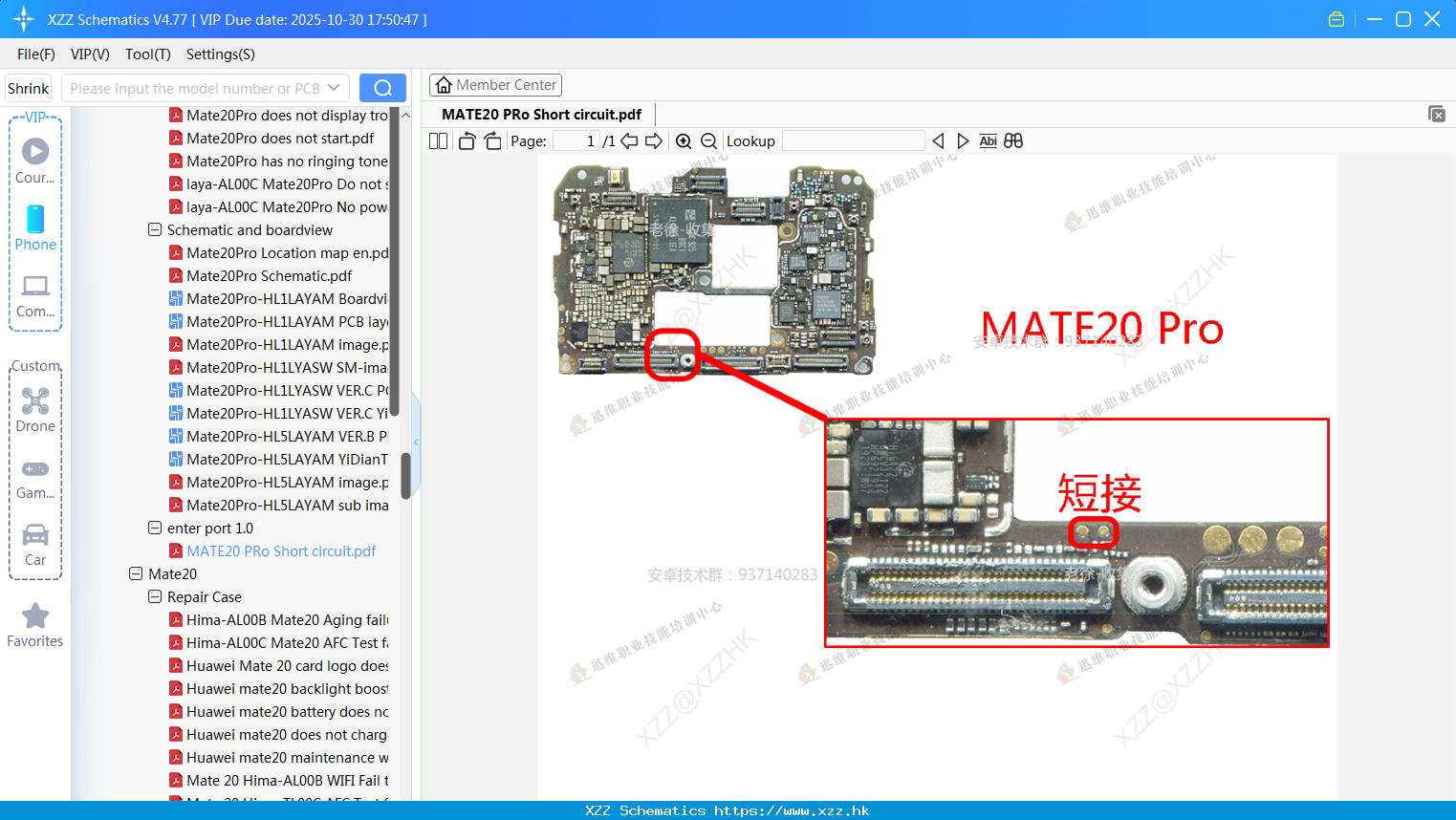1456x820 pixels.
Task: Open the VIP(V) menu
Action: 90,54
